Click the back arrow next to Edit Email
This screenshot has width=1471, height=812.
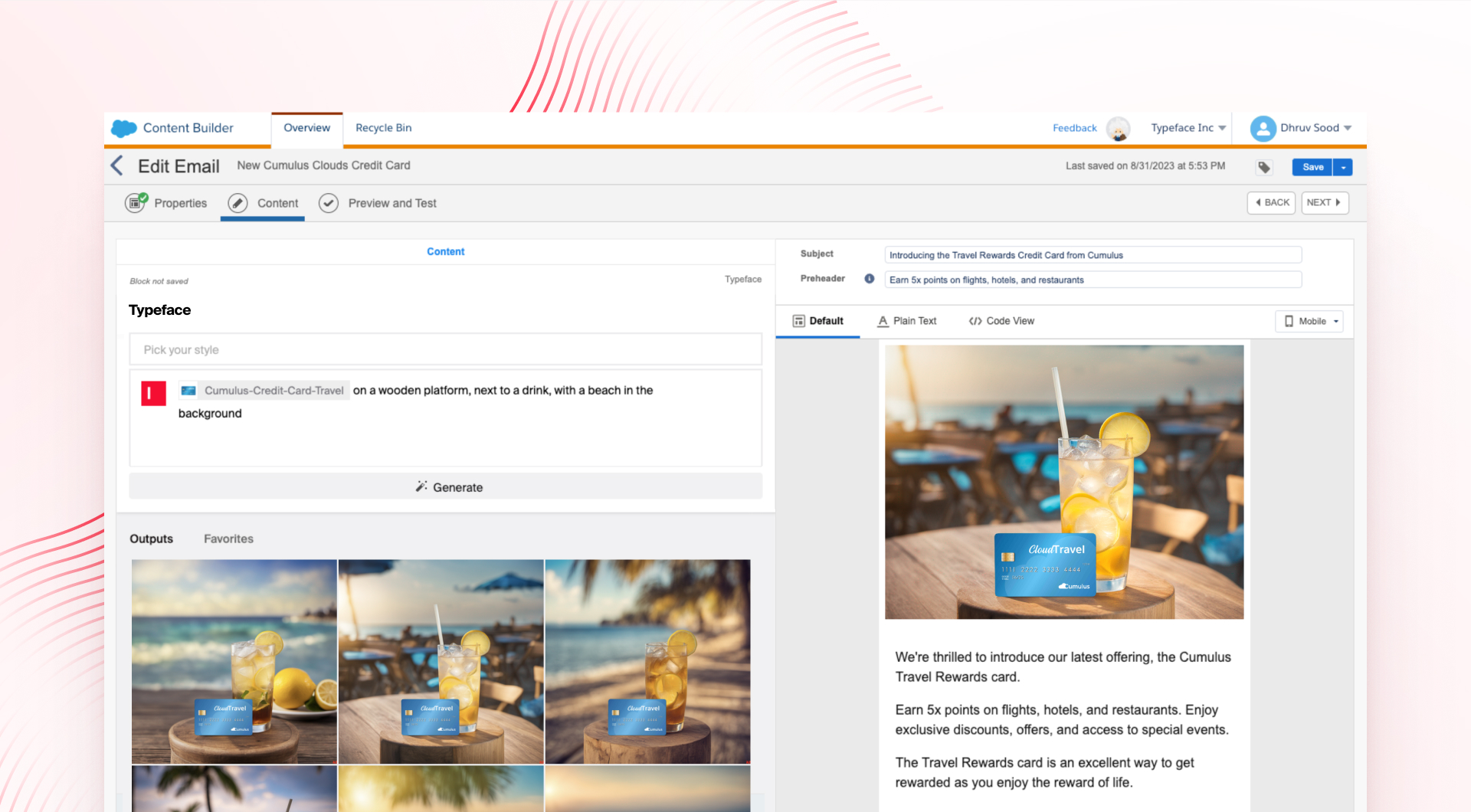click(x=116, y=165)
